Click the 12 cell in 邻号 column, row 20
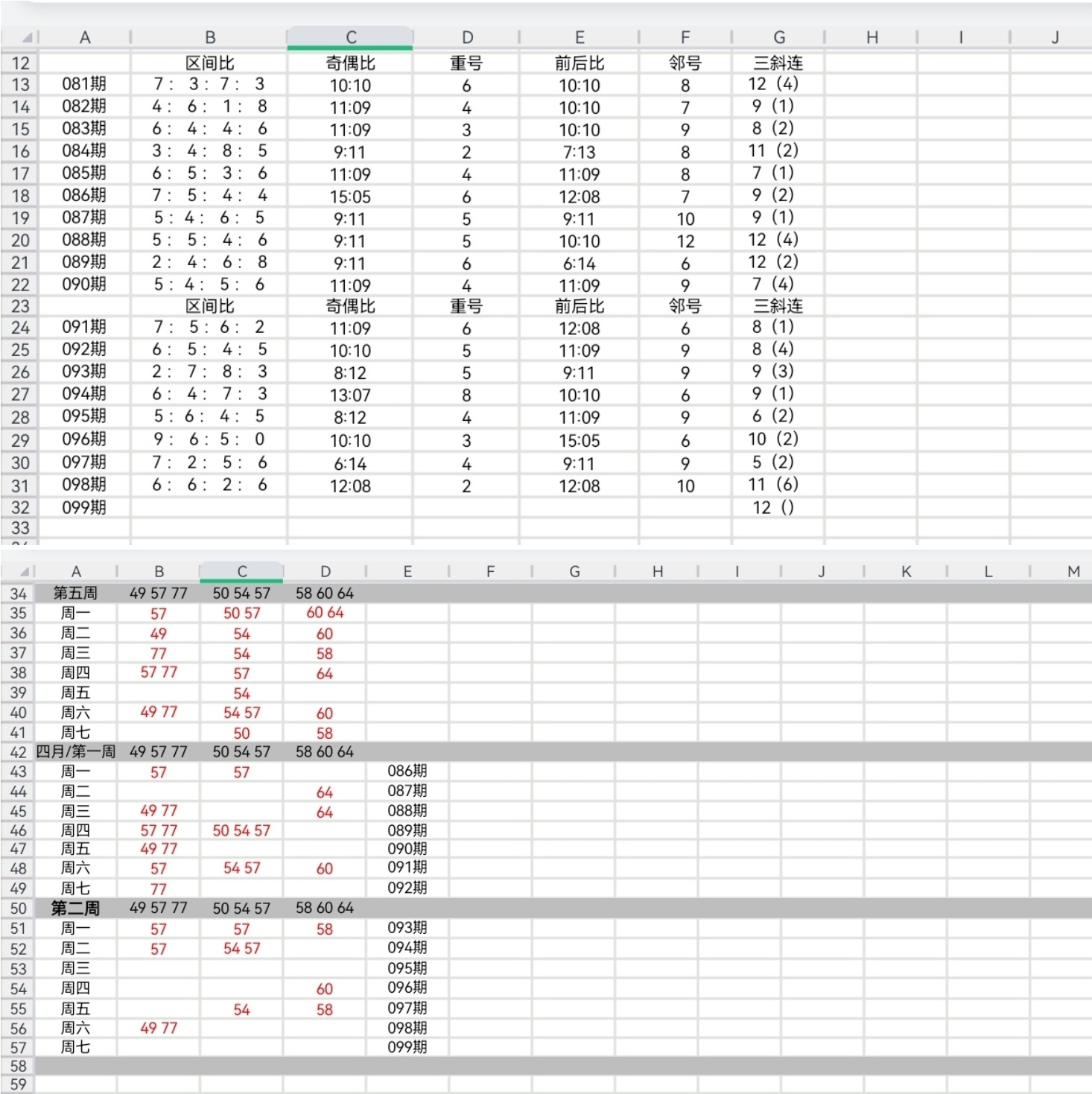 (x=685, y=241)
